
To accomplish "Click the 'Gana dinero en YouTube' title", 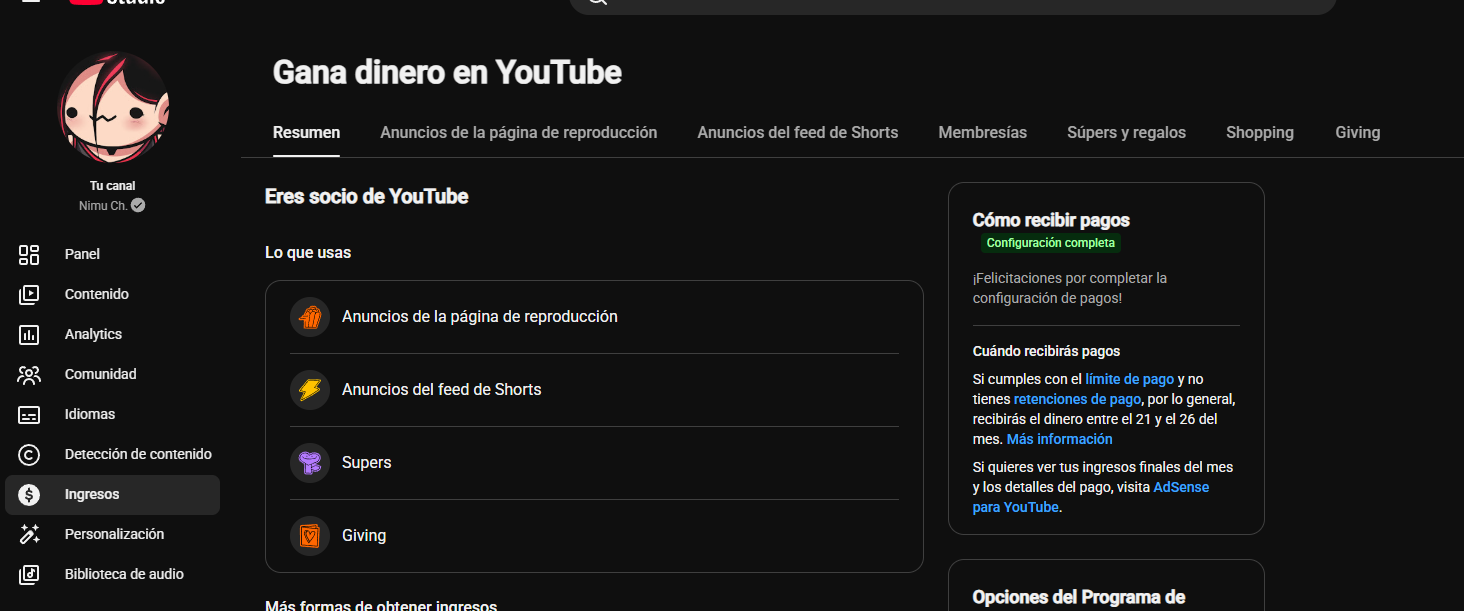I will [x=447, y=72].
